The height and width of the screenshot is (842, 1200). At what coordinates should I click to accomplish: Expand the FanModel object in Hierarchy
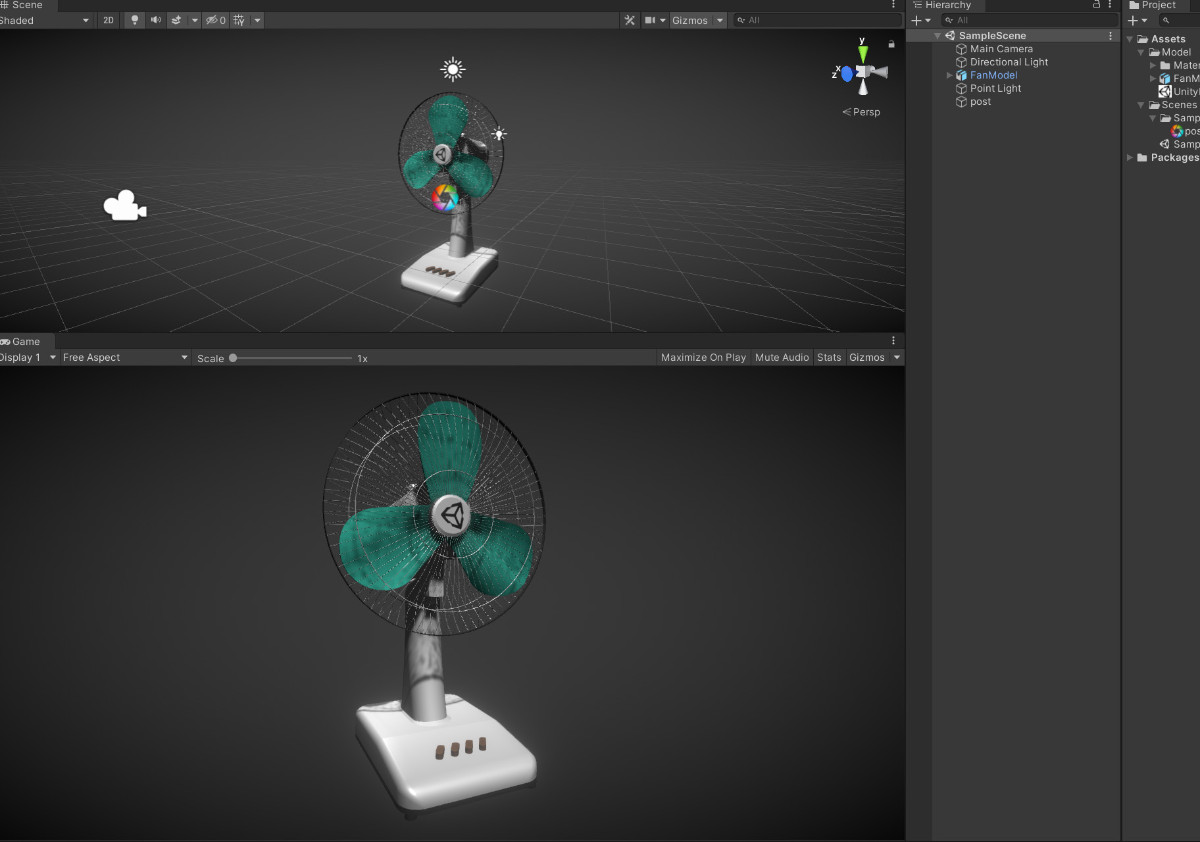tap(949, 76)
